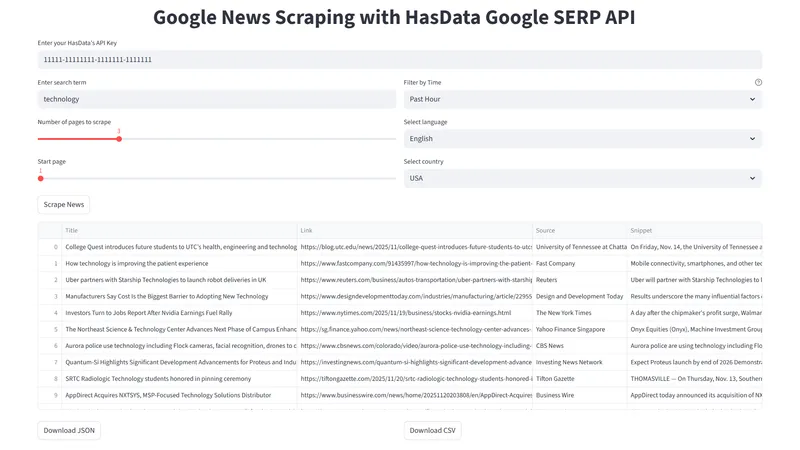Click the CBS News source cell
The image size is (800, 450).
(580, 346)
